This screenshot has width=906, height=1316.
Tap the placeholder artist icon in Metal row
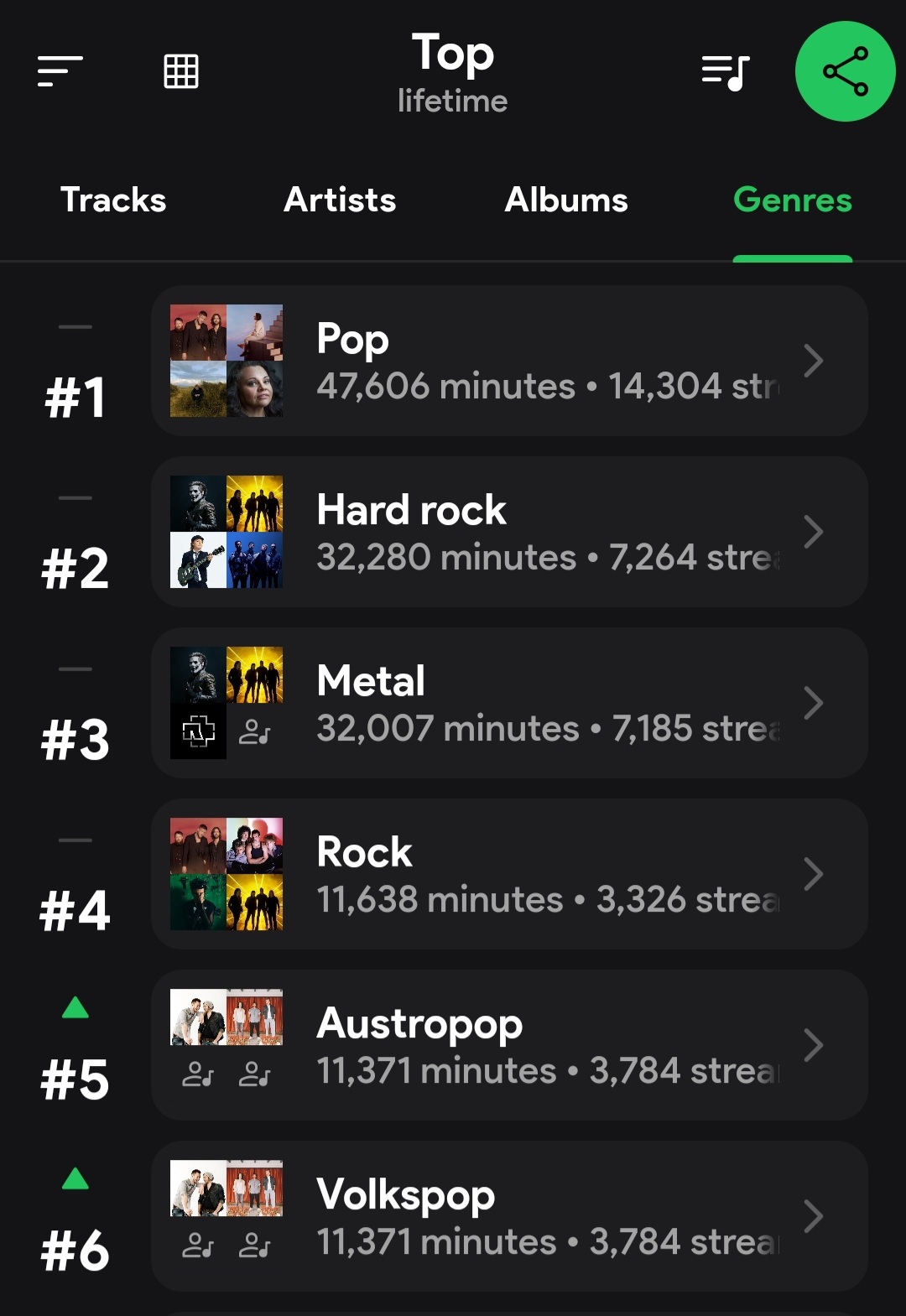(254, 732)
